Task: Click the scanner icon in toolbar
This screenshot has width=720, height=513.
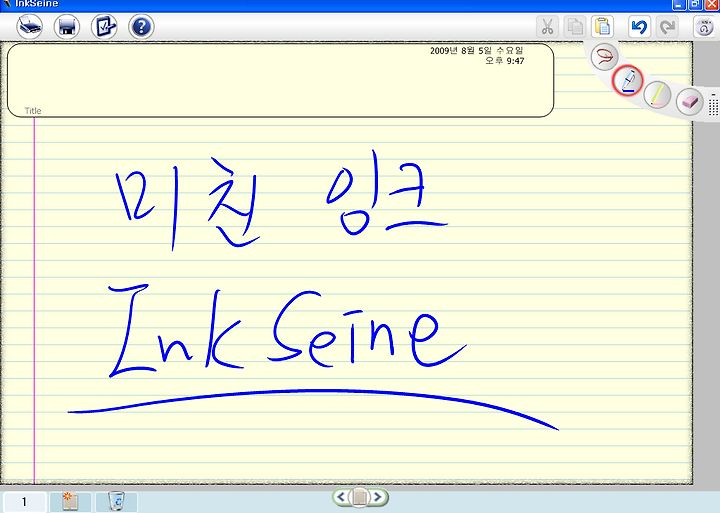Action: (30, 27)
